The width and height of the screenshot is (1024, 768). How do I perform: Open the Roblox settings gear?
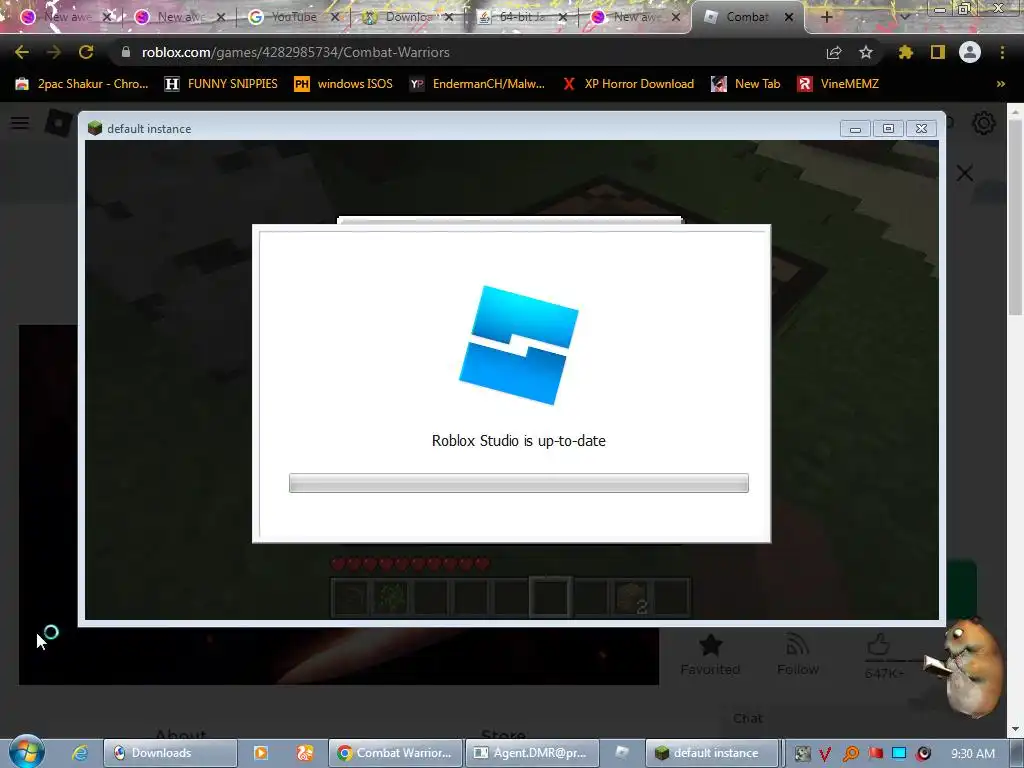coord(984,123)
